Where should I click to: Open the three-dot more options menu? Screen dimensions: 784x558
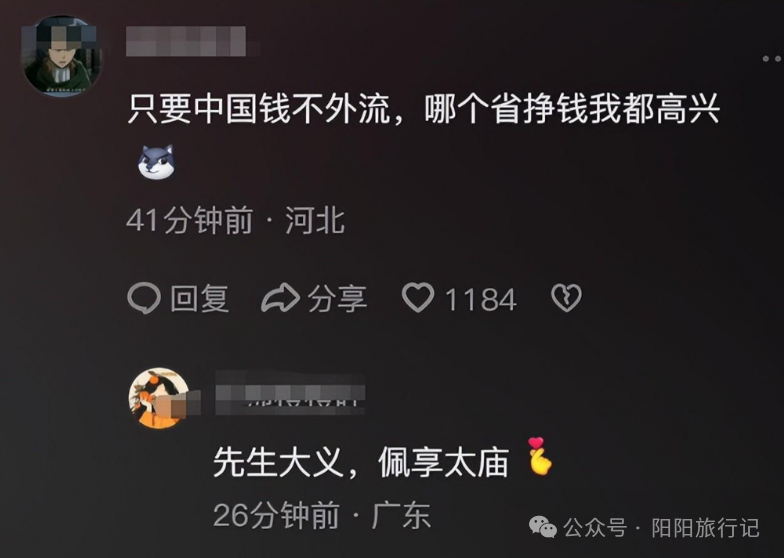click(x=772, y=59)
